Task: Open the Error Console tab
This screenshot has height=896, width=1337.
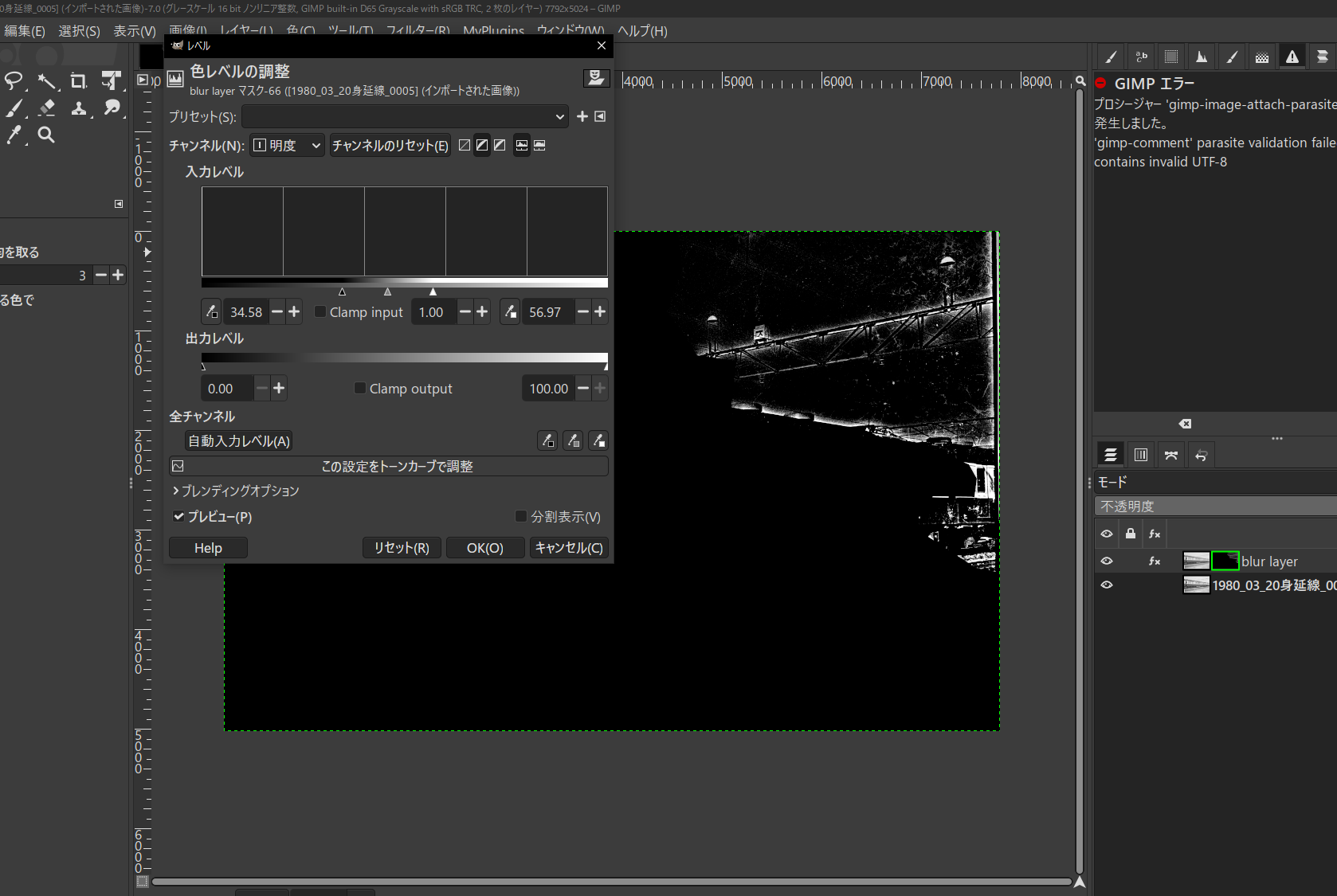Action: [1292, 57]
